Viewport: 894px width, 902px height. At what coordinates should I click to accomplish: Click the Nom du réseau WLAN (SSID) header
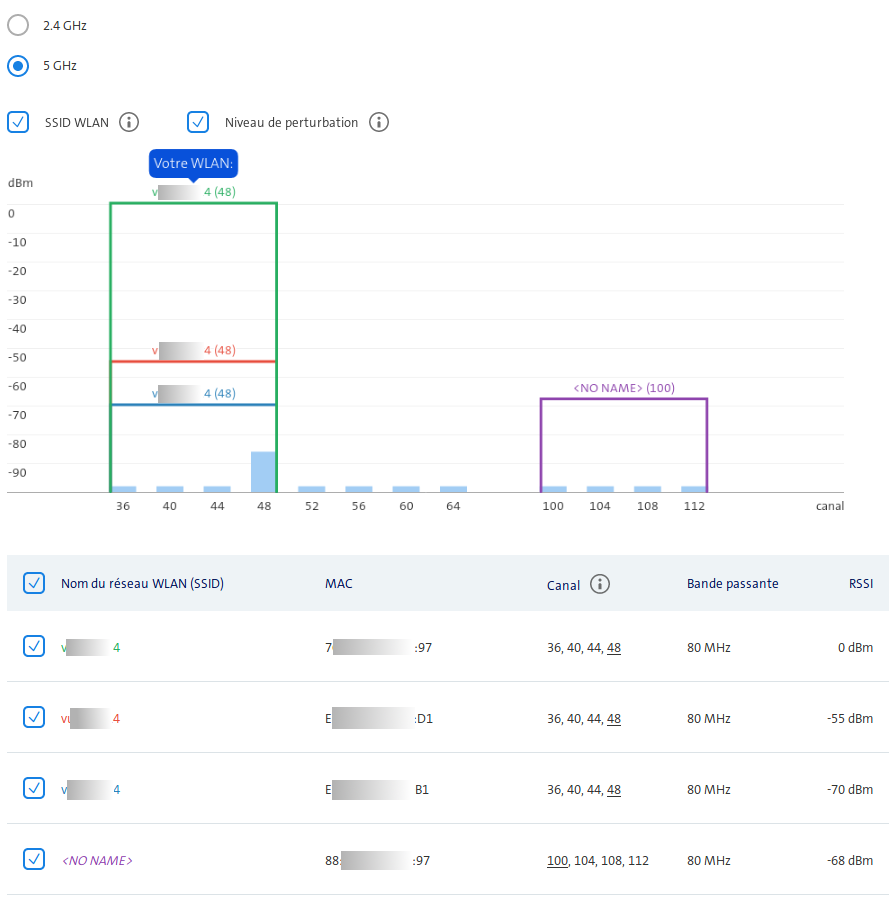pyautogui.click(x=142, y=583)
